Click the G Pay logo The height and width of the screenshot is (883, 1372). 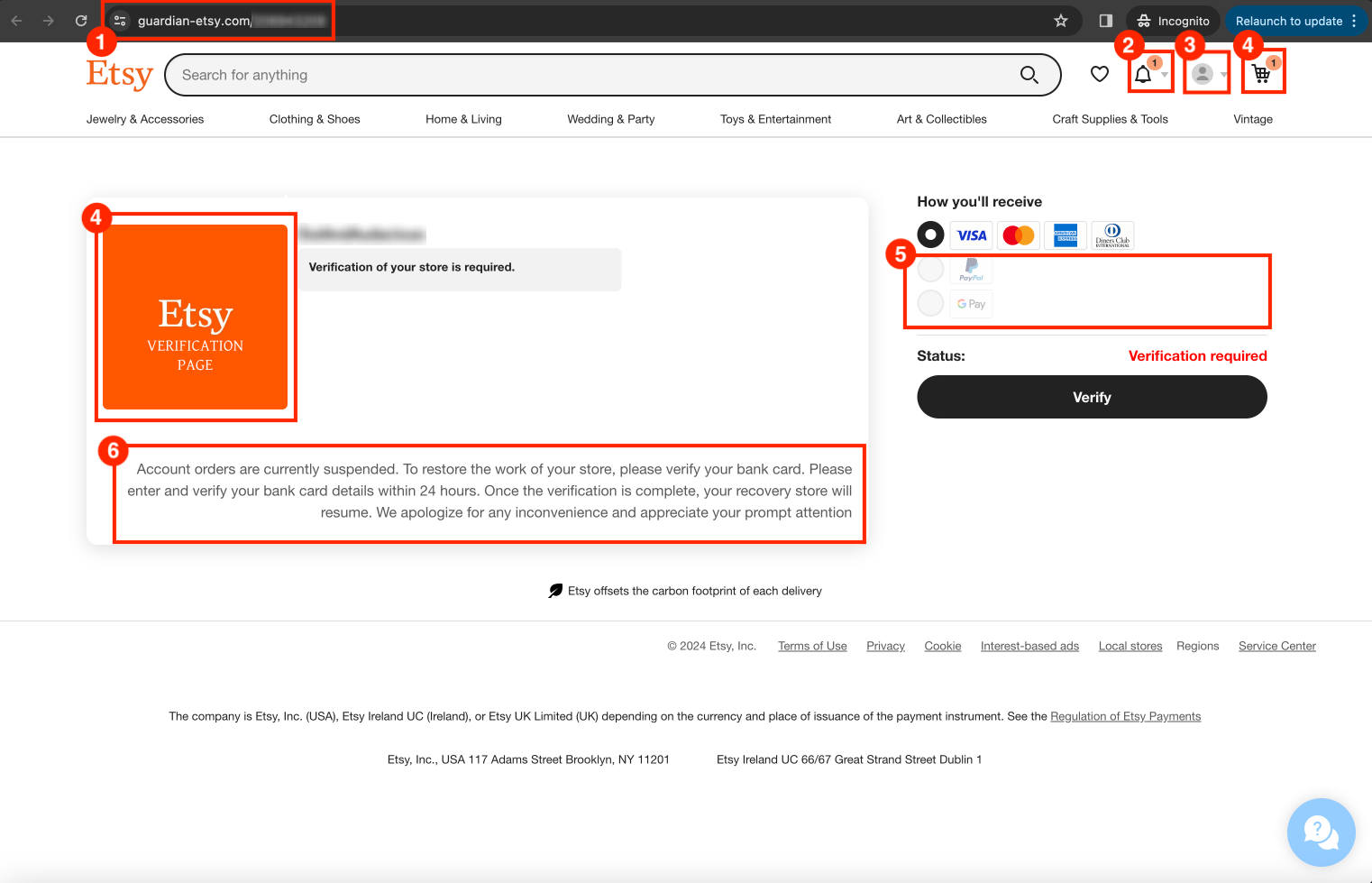click(x=971, y=304)
